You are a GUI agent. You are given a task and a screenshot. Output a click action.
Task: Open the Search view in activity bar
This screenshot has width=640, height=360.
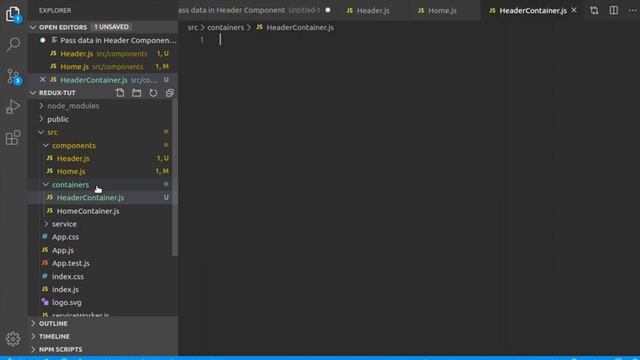[13, 44]
